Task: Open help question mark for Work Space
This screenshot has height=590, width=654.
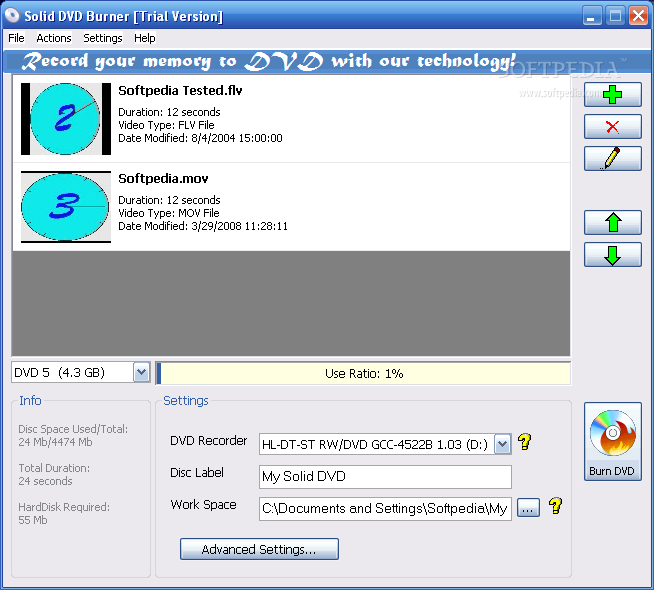Action: point(555,506)
